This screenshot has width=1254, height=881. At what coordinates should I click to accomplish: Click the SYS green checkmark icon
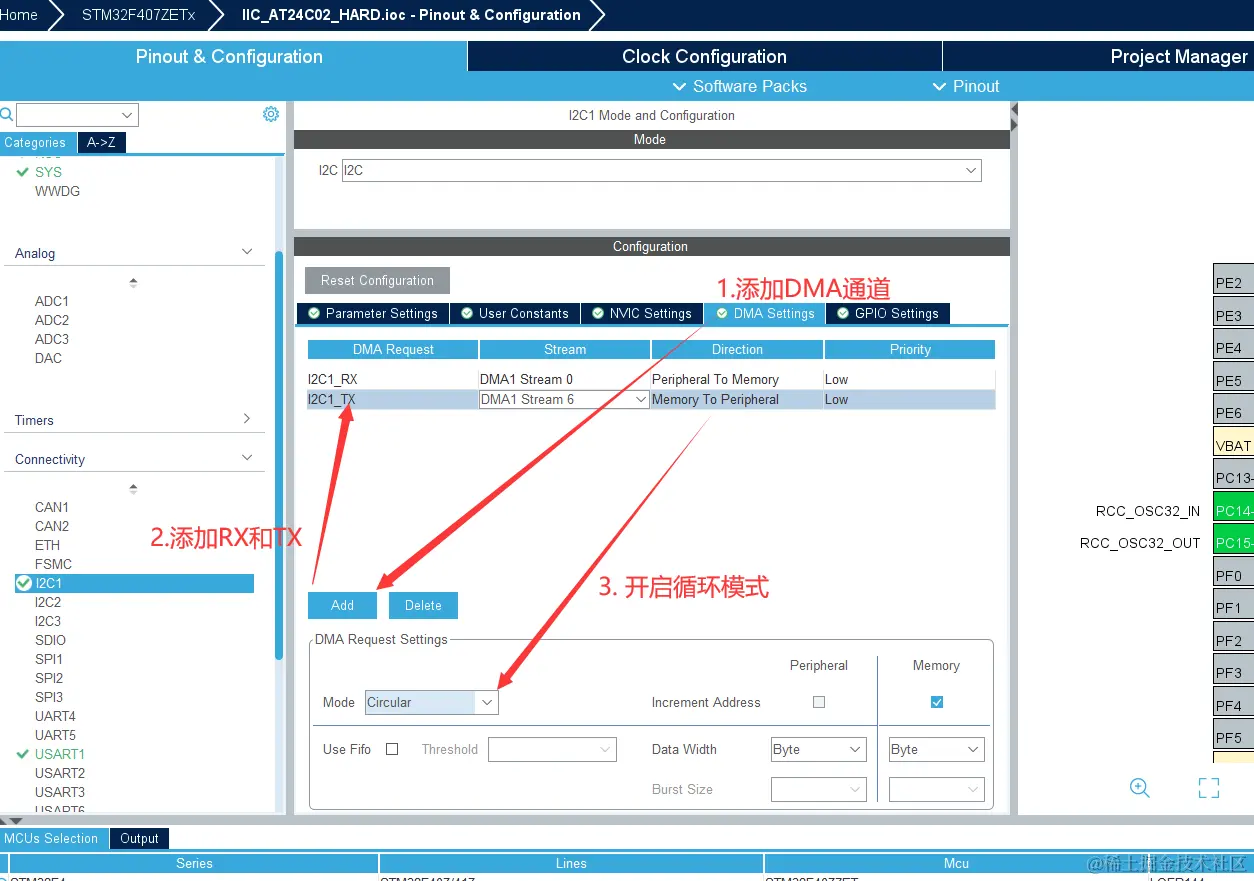coord(23,171)
